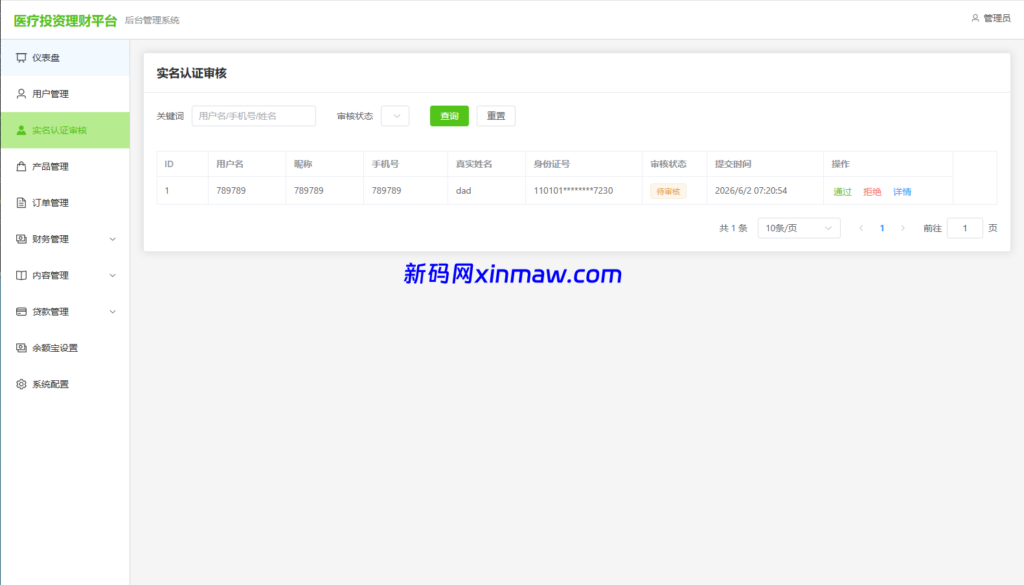
Task: Click the 身份证号 column header
Action: click(552, 164)
